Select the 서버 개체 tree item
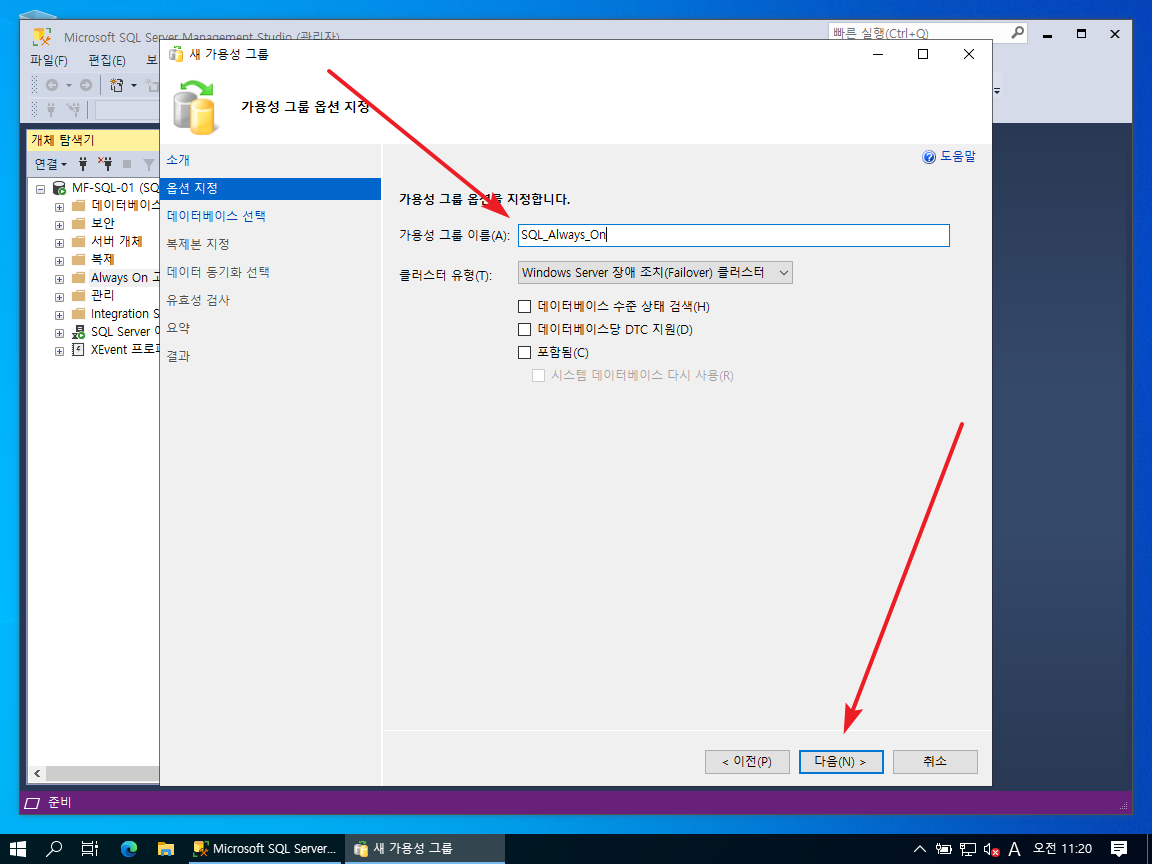This screenshot has width=1152, height=864. click(x=116, y=241)
